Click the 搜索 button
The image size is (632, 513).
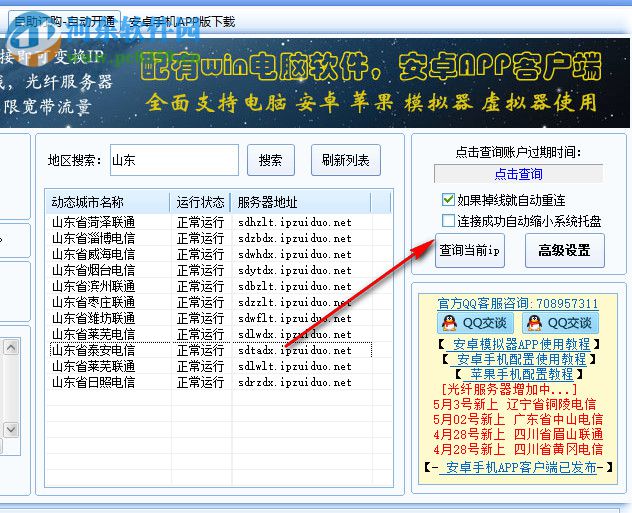[x=270, y=160]
